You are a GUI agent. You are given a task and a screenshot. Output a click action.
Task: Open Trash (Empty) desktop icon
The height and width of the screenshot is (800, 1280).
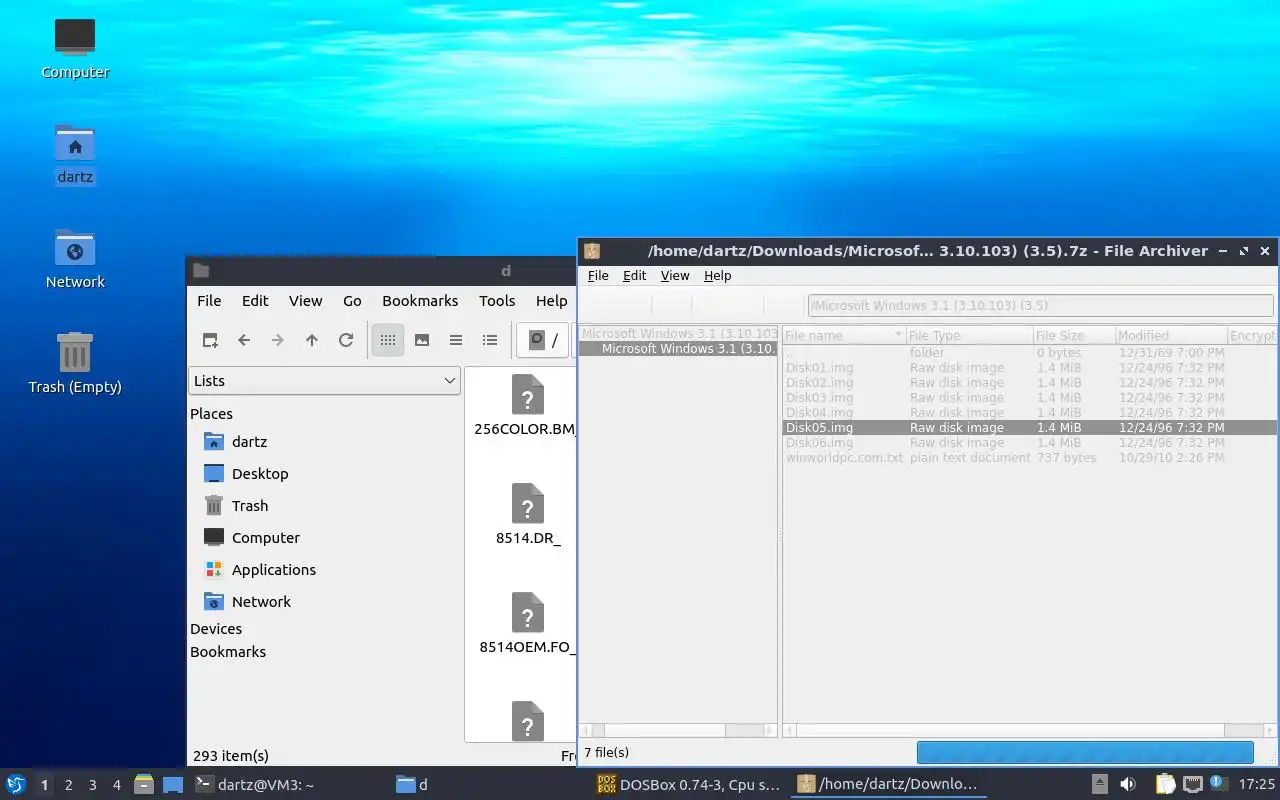click(x=75, y=364)
